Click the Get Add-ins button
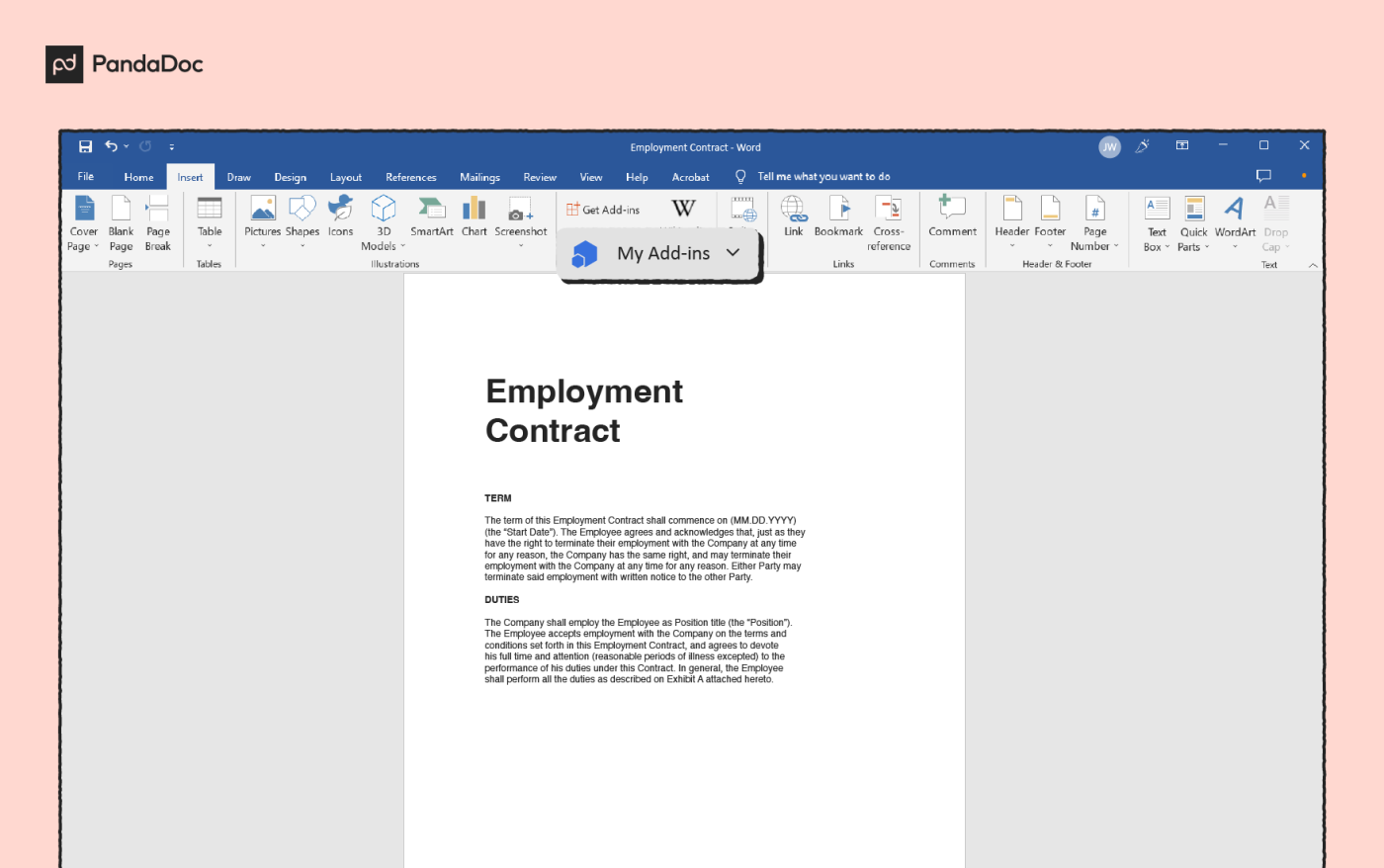 [x=603, y=209]
